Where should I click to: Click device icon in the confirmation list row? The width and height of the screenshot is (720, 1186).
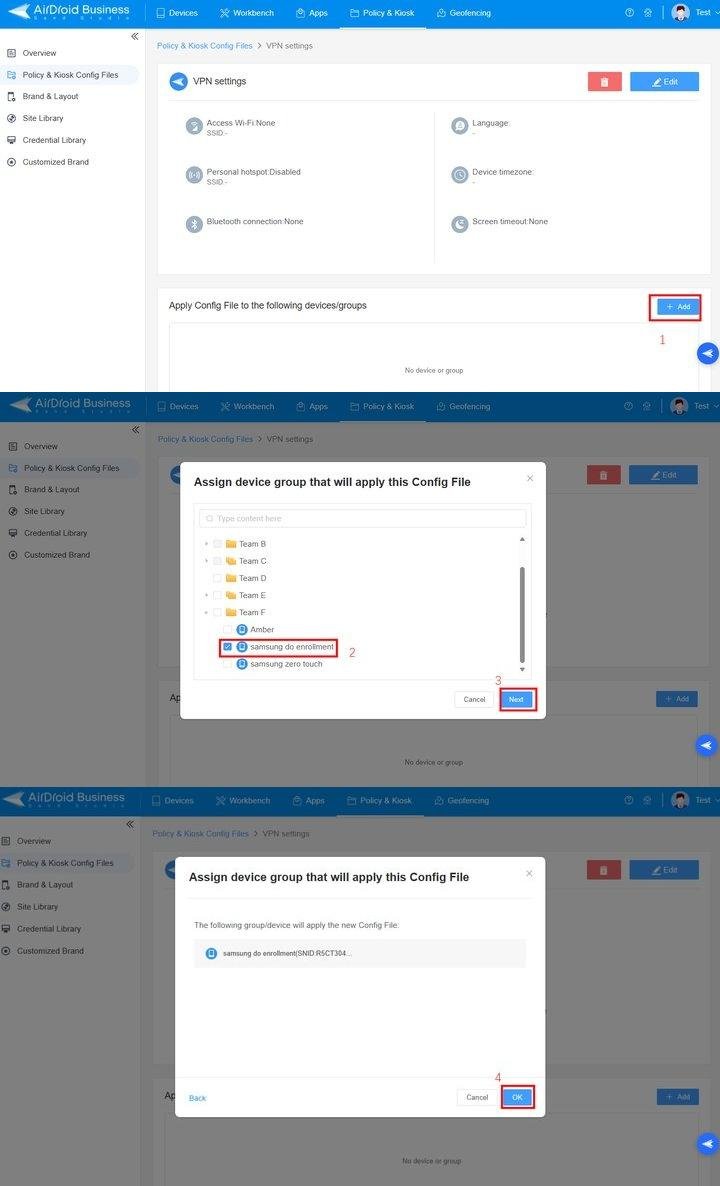coord(212,953)
